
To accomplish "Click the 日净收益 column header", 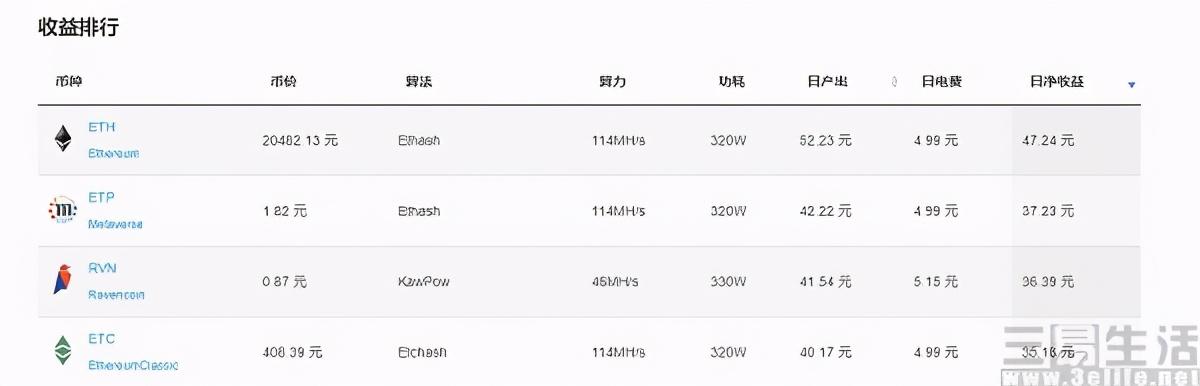I will tap(1056, 81).
